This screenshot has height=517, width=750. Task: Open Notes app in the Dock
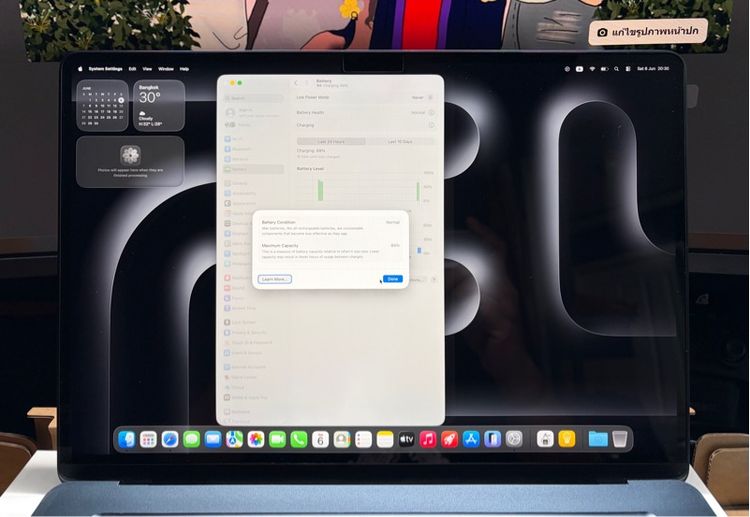385,439
